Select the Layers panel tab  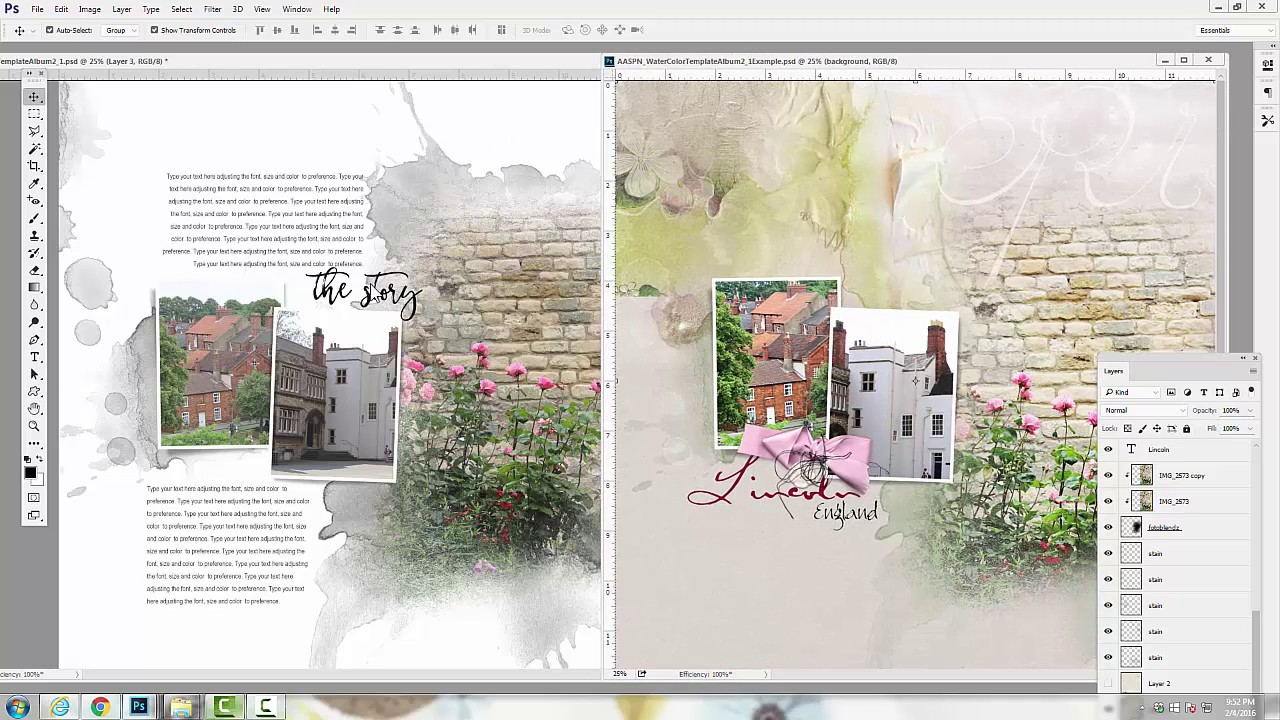point(1113,371)
